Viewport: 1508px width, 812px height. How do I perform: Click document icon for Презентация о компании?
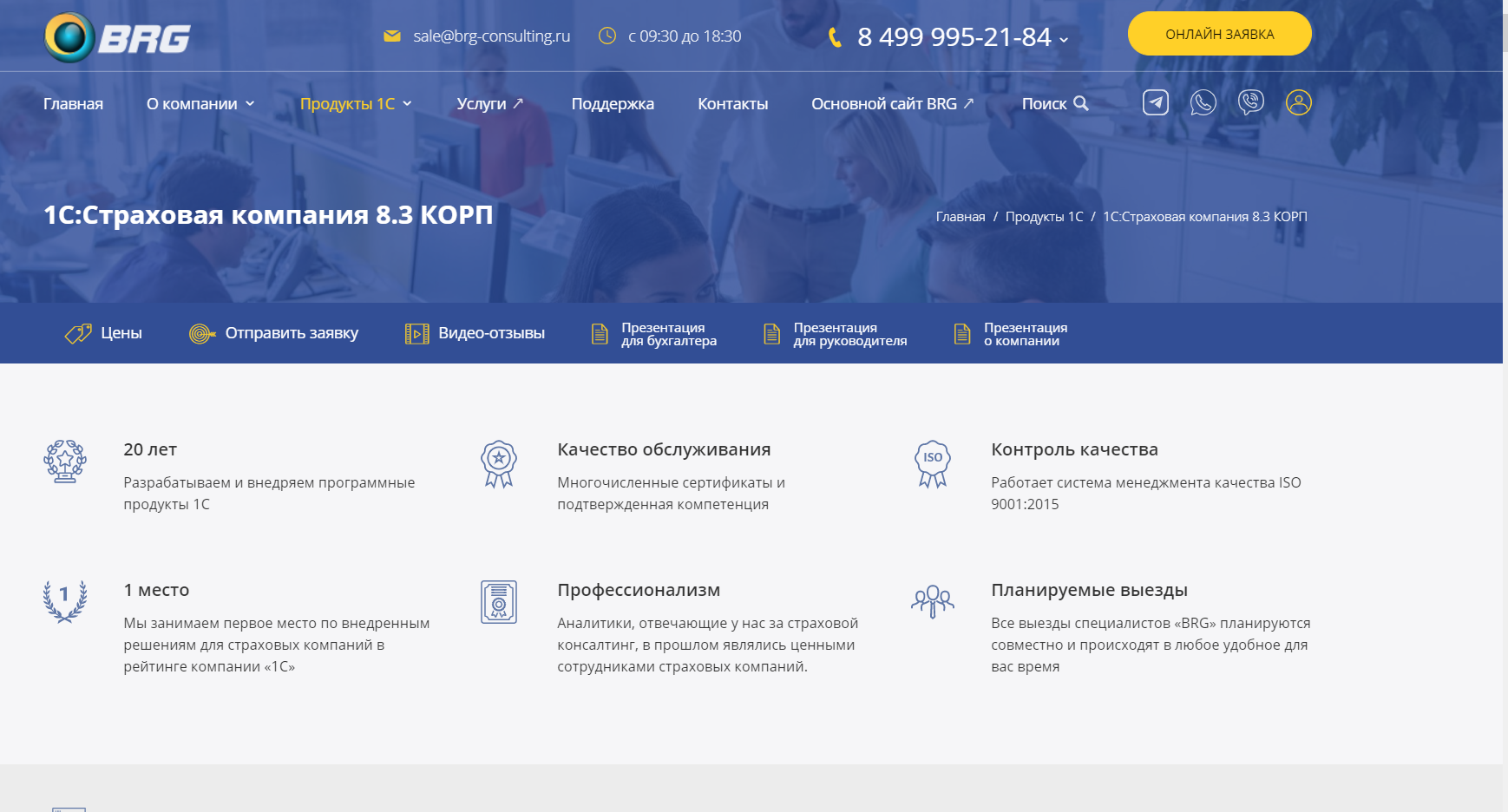click(961, 334)
